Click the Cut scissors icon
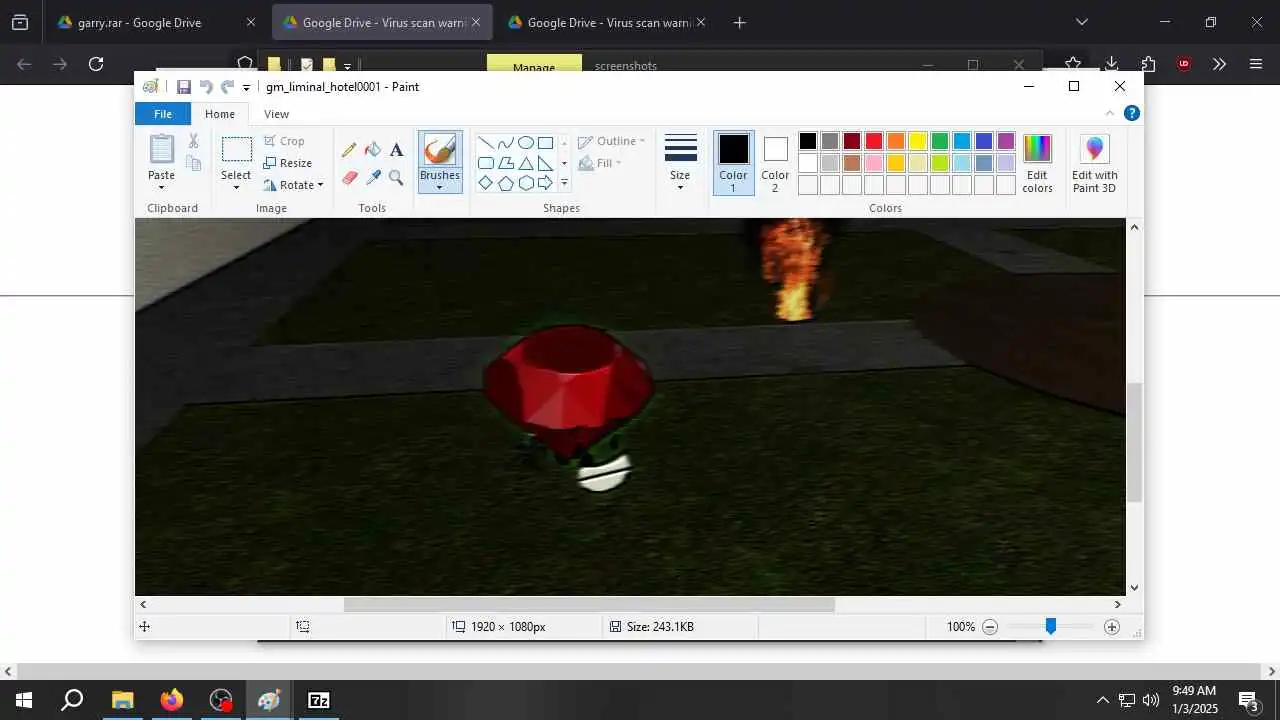This screenshot has width=1280, height=720. point(193,141)
